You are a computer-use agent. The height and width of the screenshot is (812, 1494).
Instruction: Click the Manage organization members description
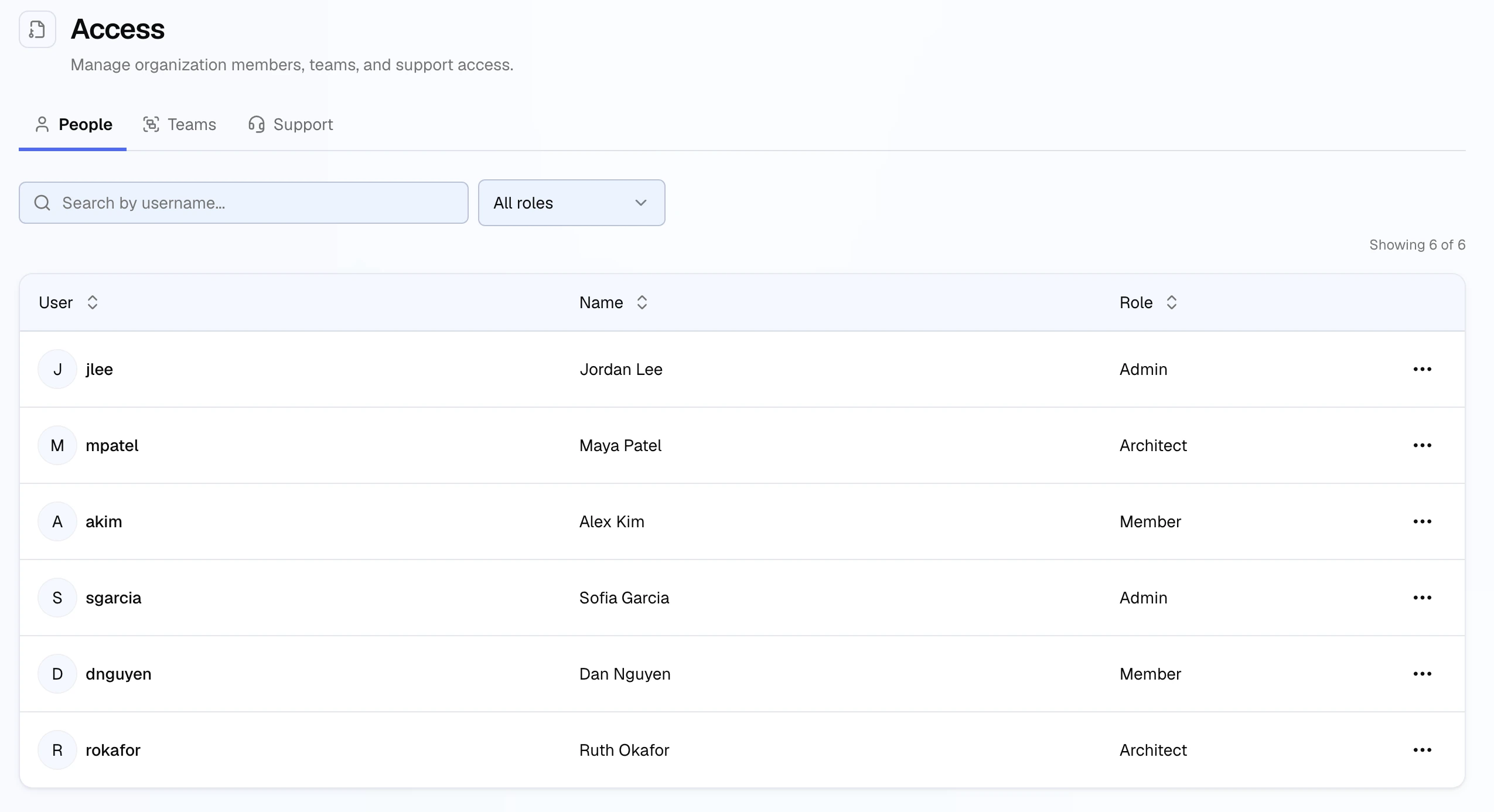(292, 65)
